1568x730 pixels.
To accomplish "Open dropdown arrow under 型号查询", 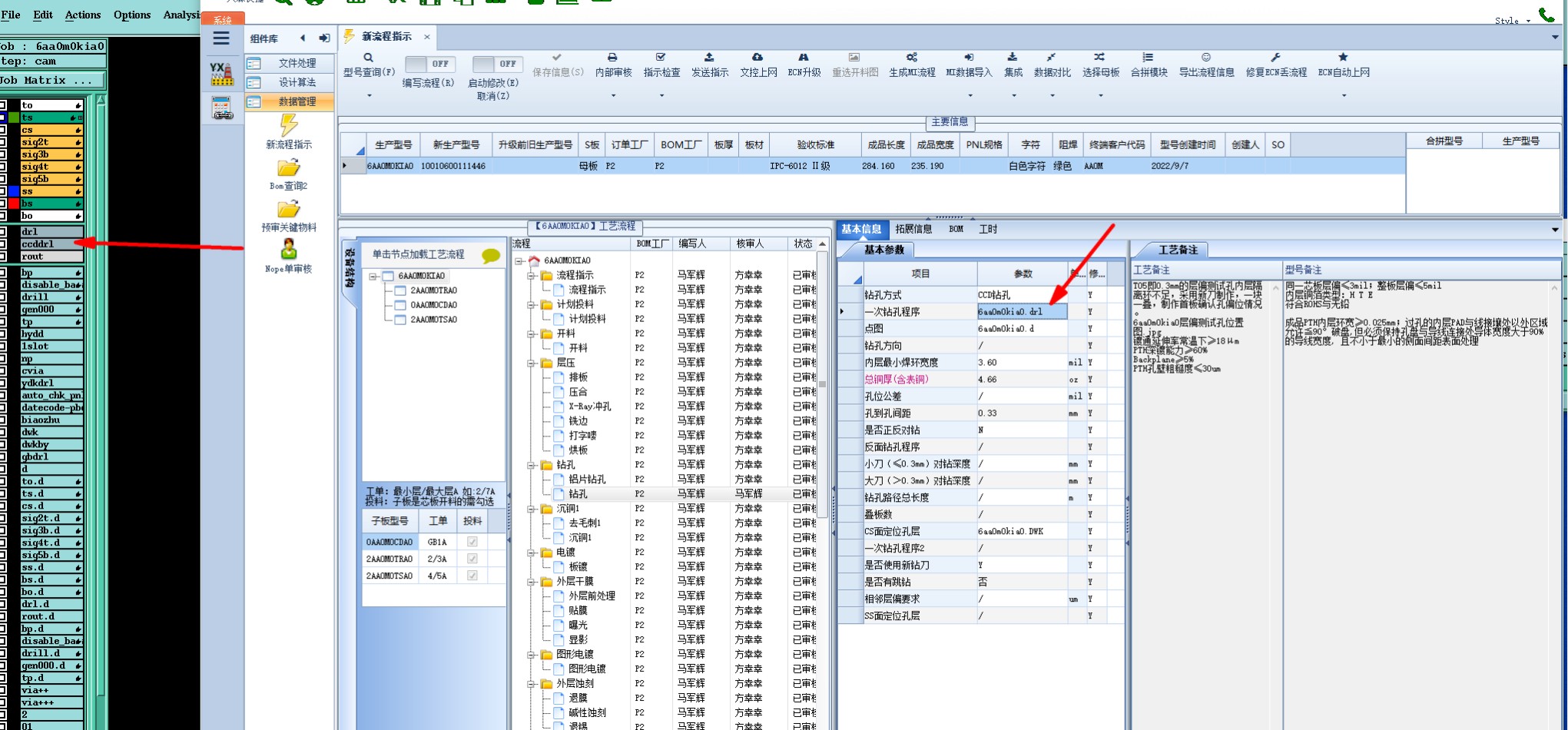I will coord(369,95).
